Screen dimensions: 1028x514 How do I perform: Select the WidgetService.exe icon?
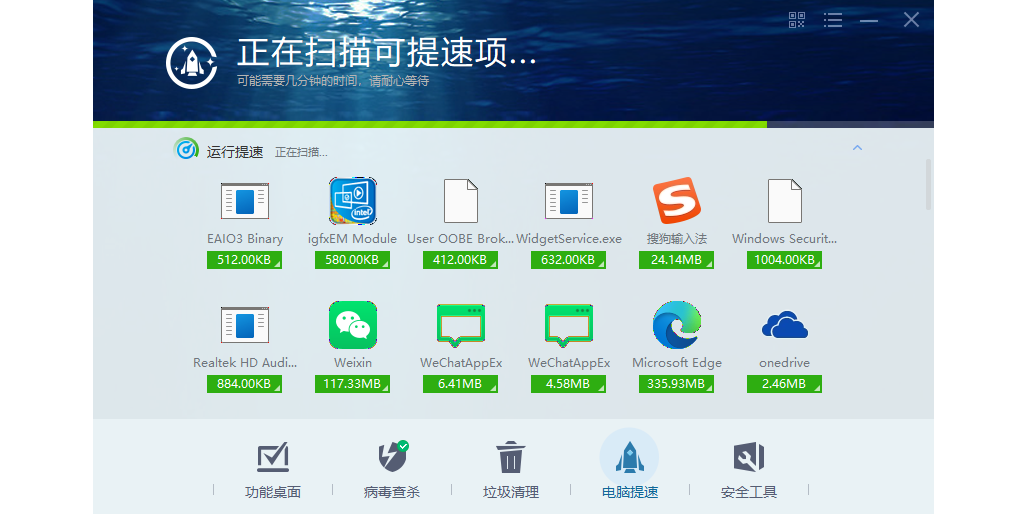click(x=568, y=201)
